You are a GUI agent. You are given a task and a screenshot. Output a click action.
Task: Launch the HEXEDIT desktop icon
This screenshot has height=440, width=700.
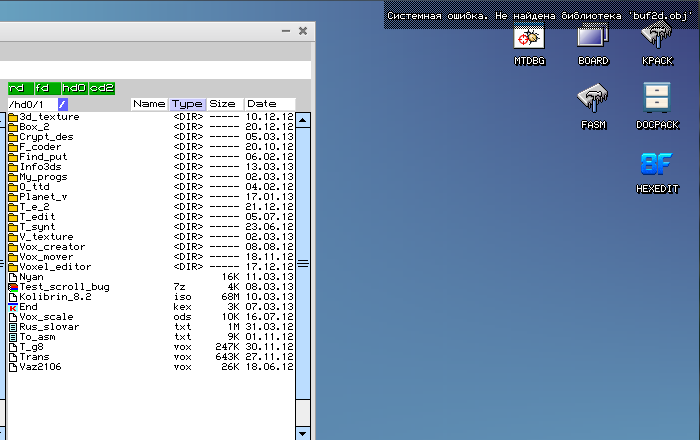657,168
